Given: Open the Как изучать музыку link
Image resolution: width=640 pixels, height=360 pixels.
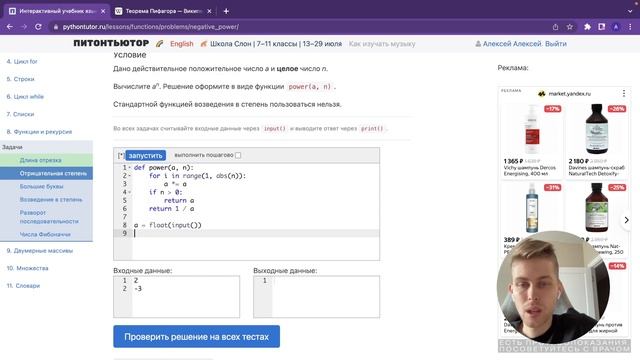Looking at the screenshot, I should click(382, 44).
